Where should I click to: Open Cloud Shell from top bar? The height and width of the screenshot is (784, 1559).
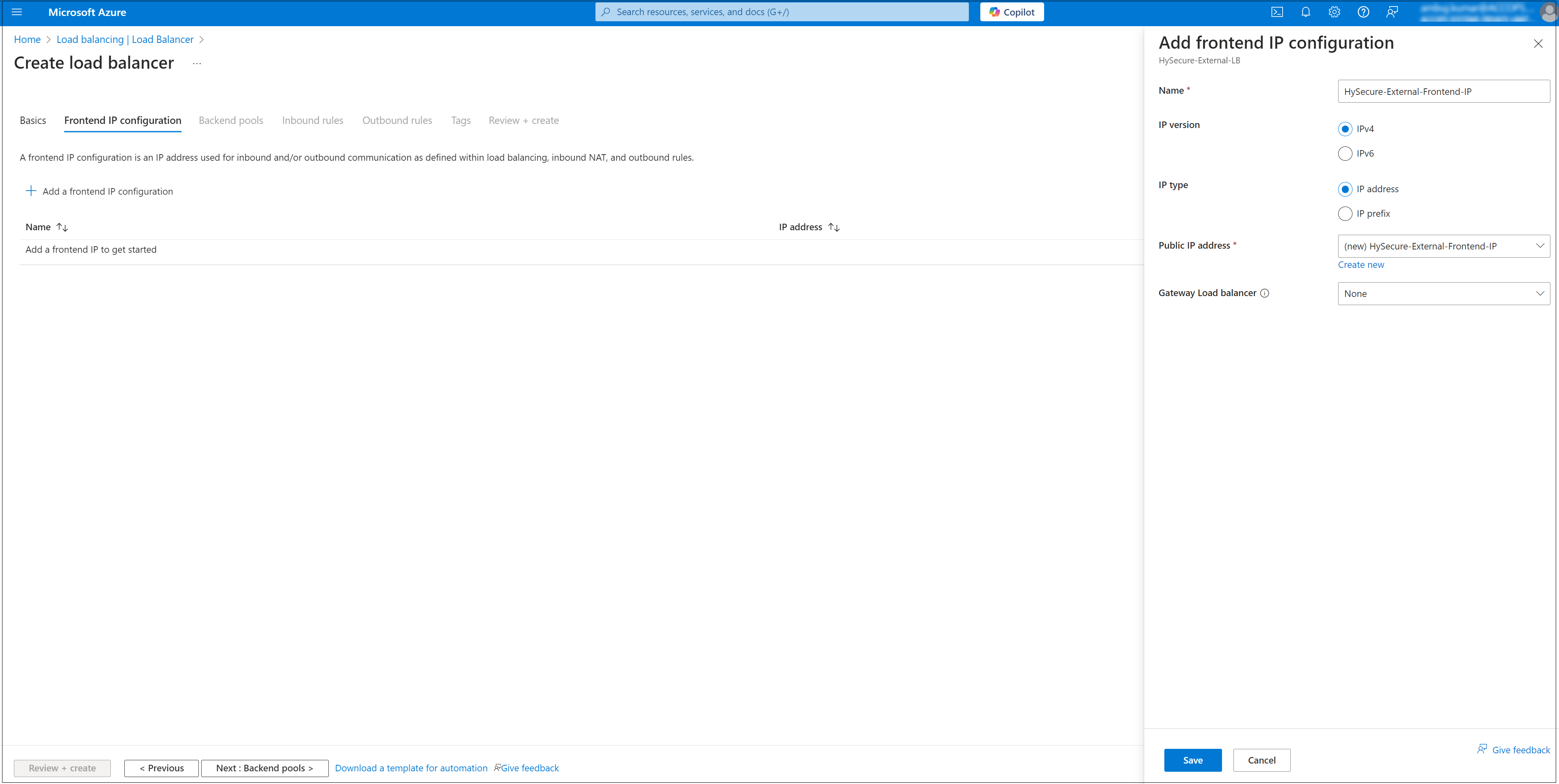point(1276,12)
